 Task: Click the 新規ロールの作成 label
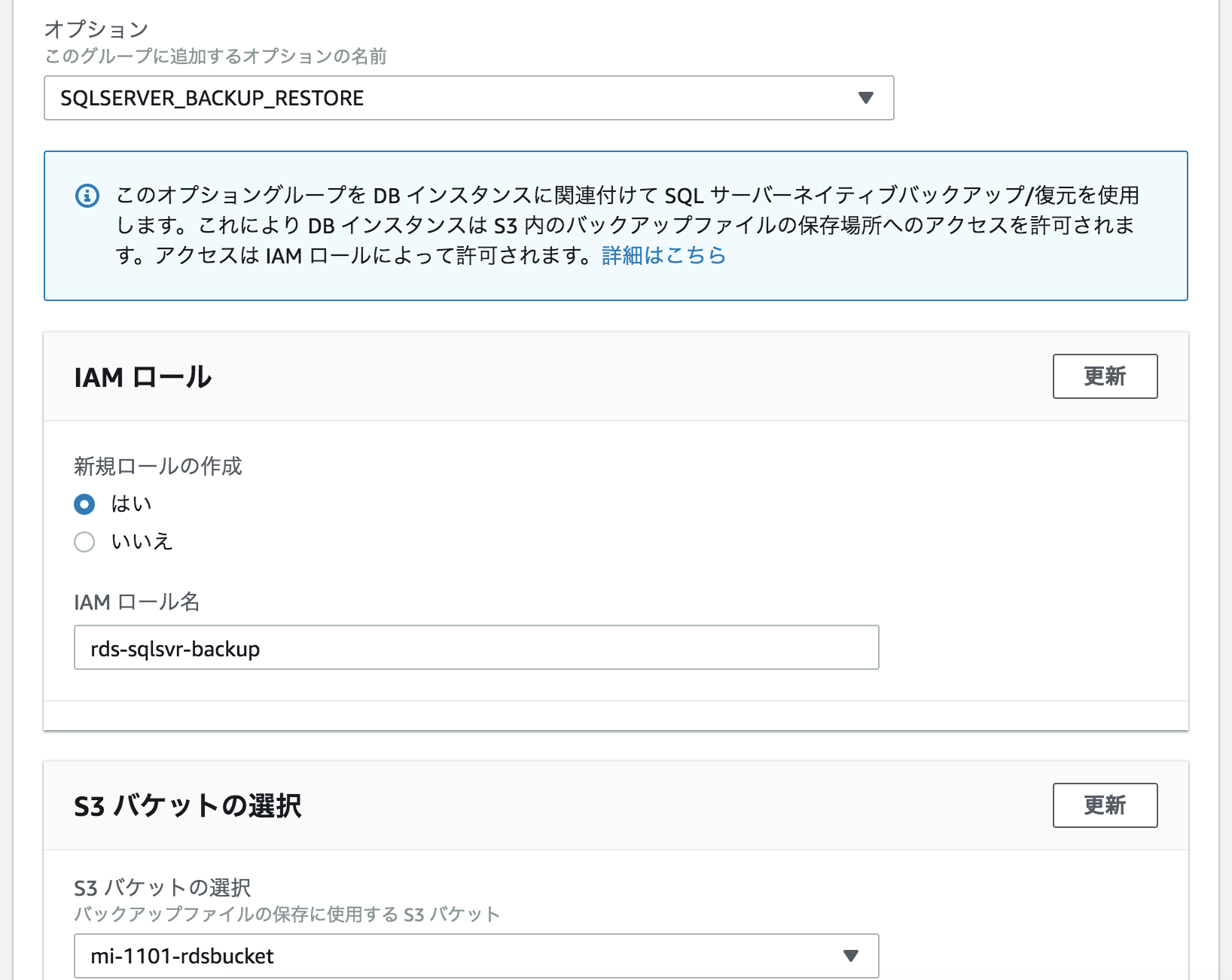click(x=158, y=467)
